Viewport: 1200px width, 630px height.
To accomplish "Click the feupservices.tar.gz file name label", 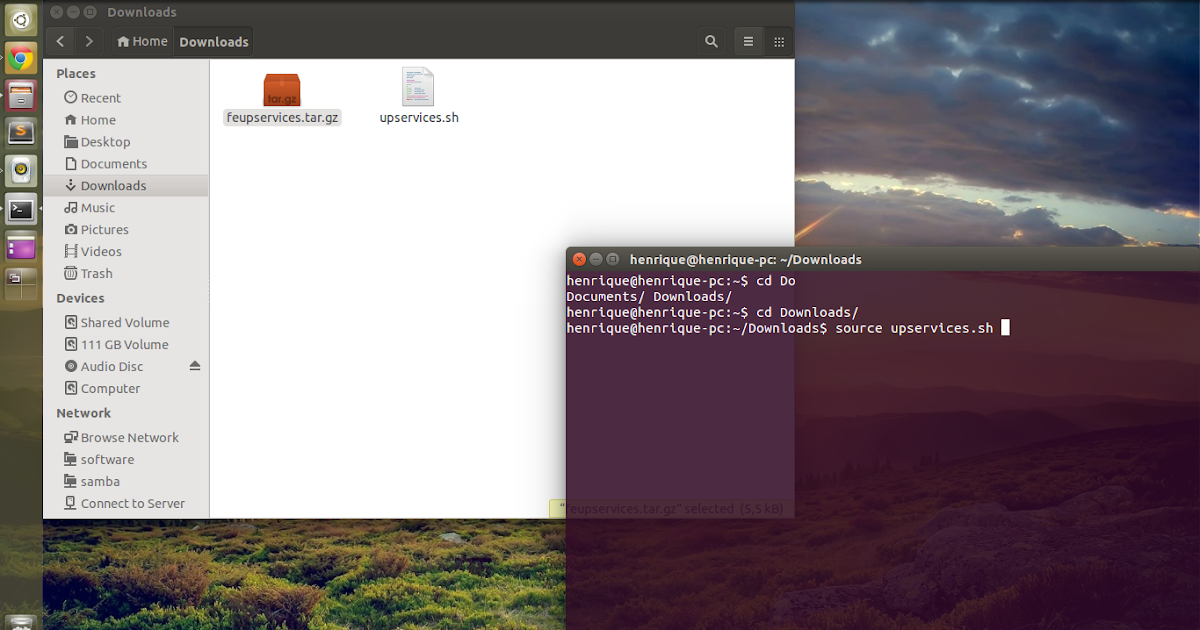I will (283, 118).
